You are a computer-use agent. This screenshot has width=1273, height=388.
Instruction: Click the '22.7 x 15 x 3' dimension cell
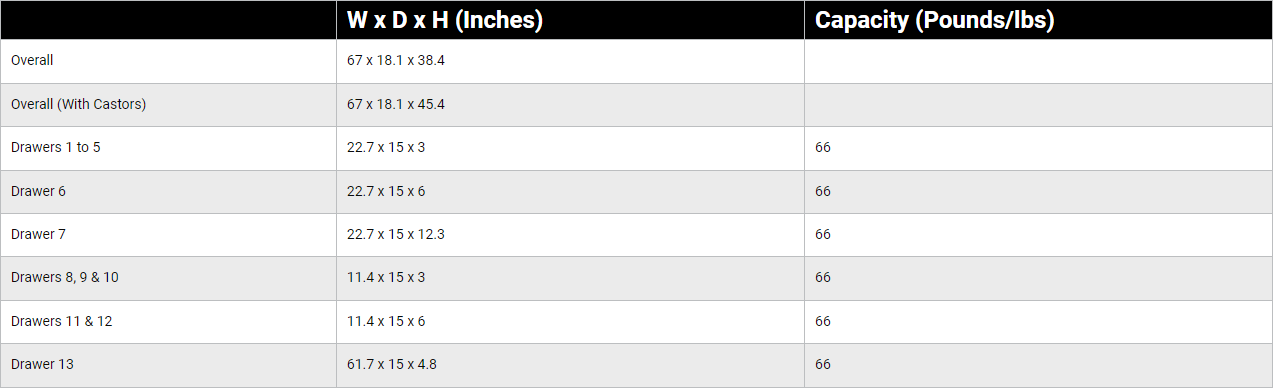click(570, 148)
